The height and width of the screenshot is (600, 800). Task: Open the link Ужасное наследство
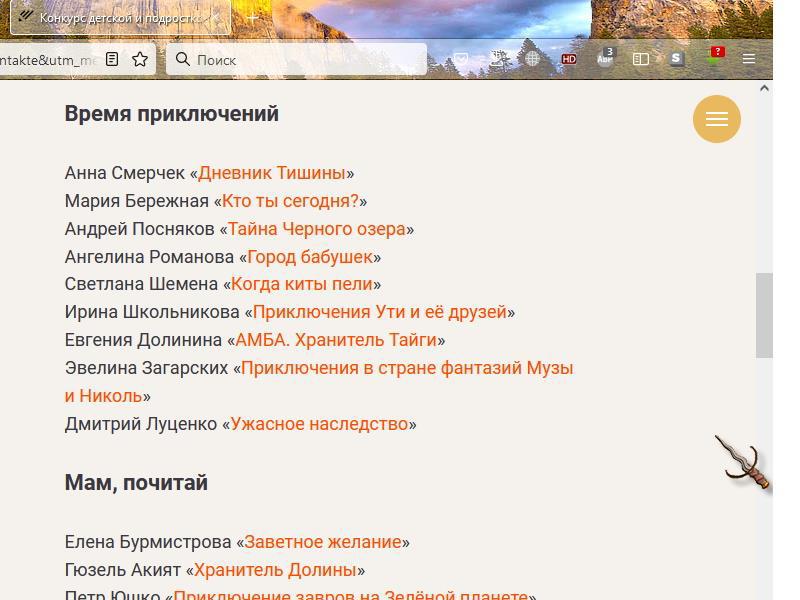tap(319, 424)
